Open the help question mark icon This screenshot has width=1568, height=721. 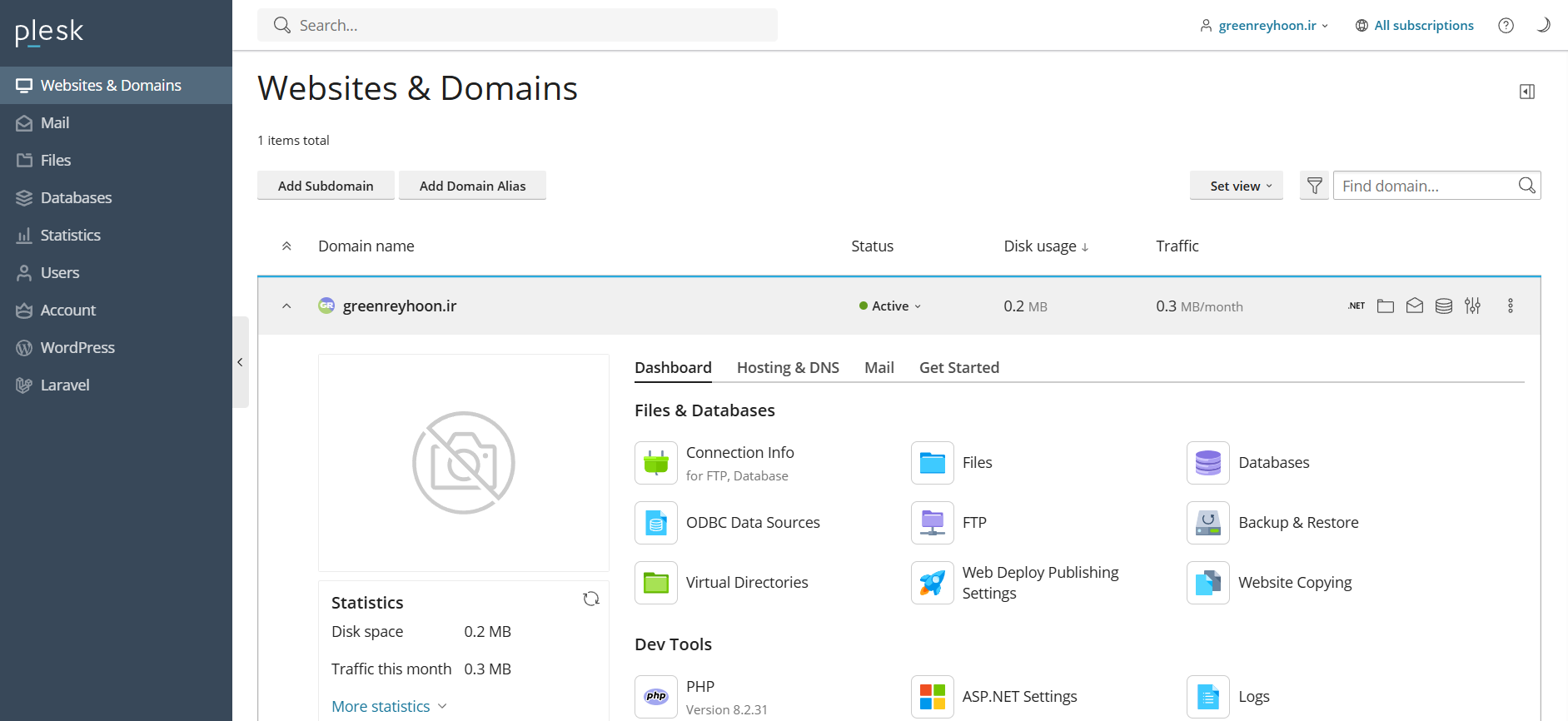(1506, 25)
